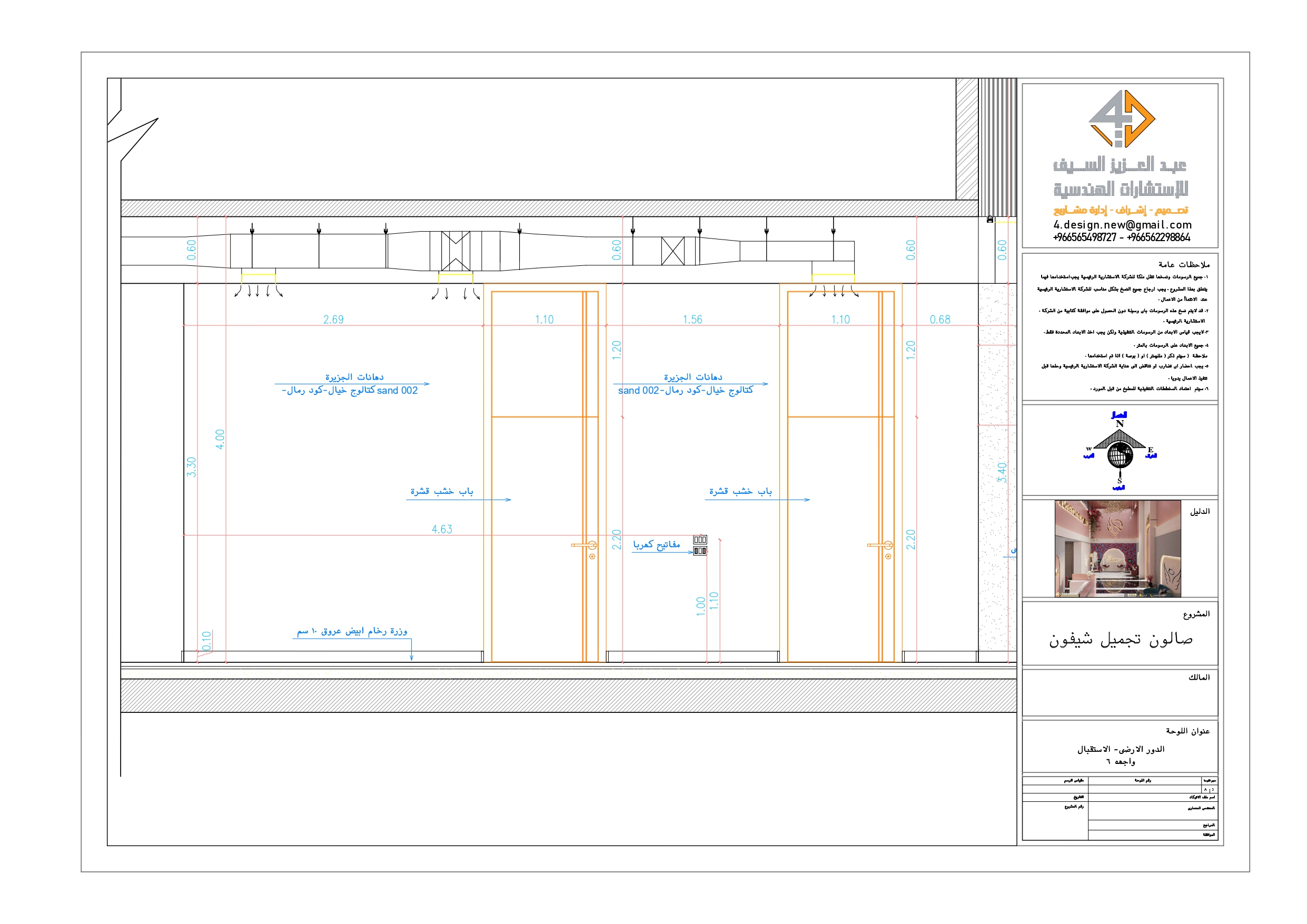This screenshot has width=1307, height=924.
Task: Click the 4D company logo
Action: tap(1122, 118)
